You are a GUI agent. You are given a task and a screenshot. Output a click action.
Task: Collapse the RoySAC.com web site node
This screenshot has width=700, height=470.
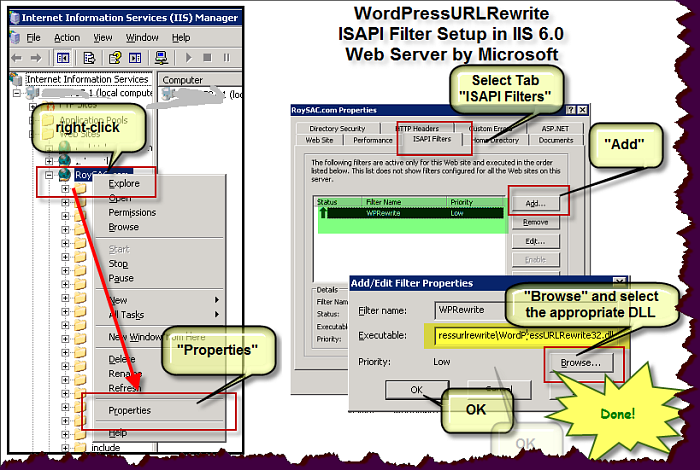51,174
